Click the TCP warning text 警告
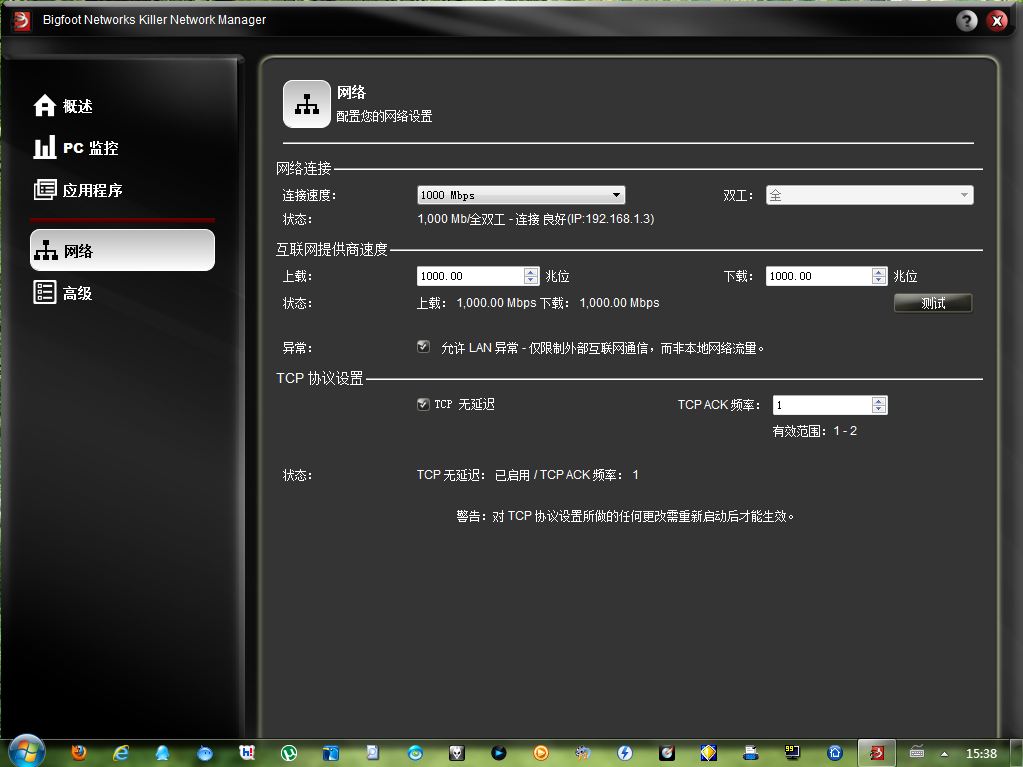This screenshot has width=1023, height=767. pos(625,517)
